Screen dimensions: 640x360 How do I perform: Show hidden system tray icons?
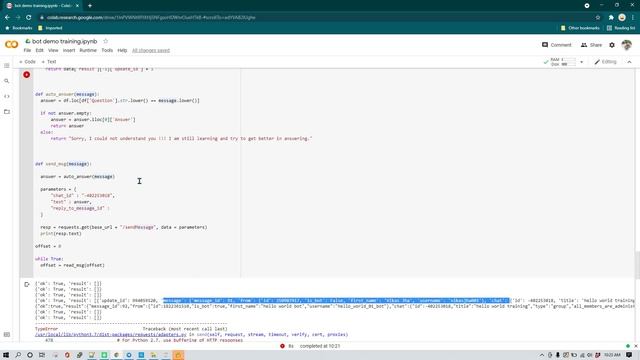coord(542,355)
